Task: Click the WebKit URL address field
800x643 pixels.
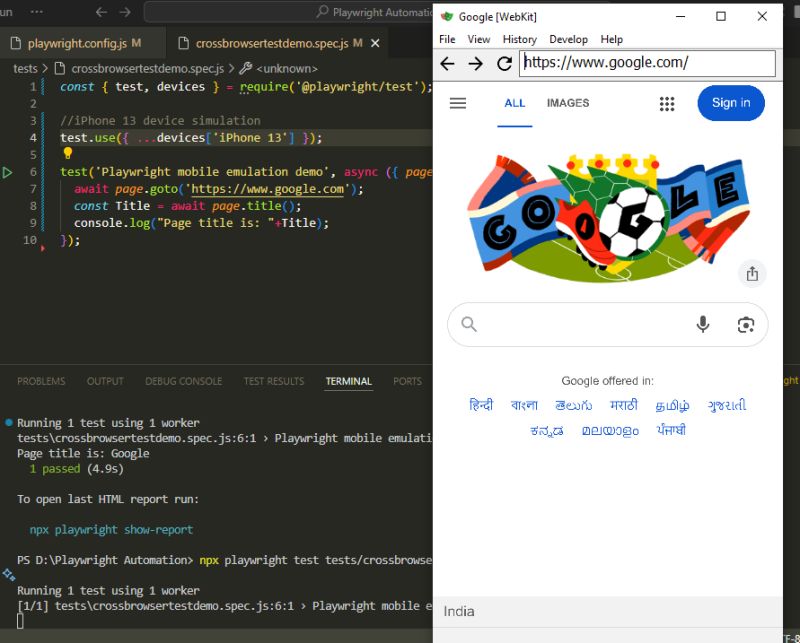Action: coord(647,63)
